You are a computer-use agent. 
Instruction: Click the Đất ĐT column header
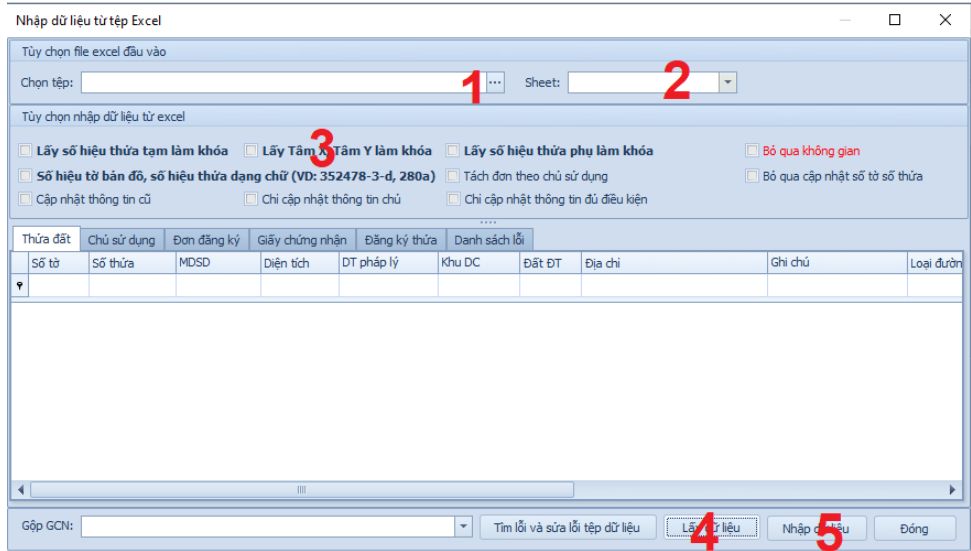pos(551,263)
